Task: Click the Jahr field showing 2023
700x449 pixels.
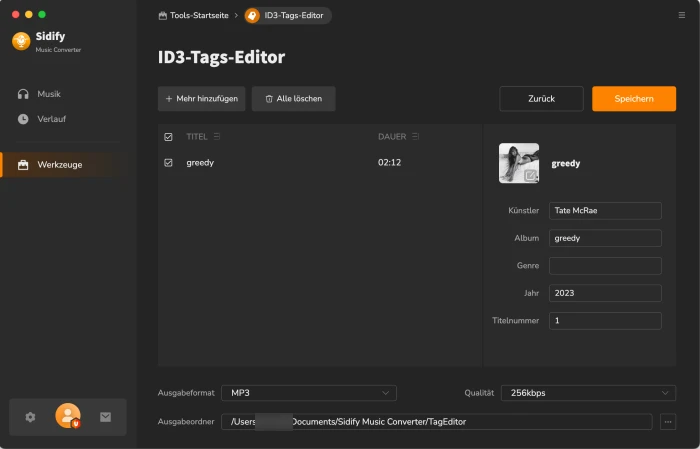Action: 605,293
